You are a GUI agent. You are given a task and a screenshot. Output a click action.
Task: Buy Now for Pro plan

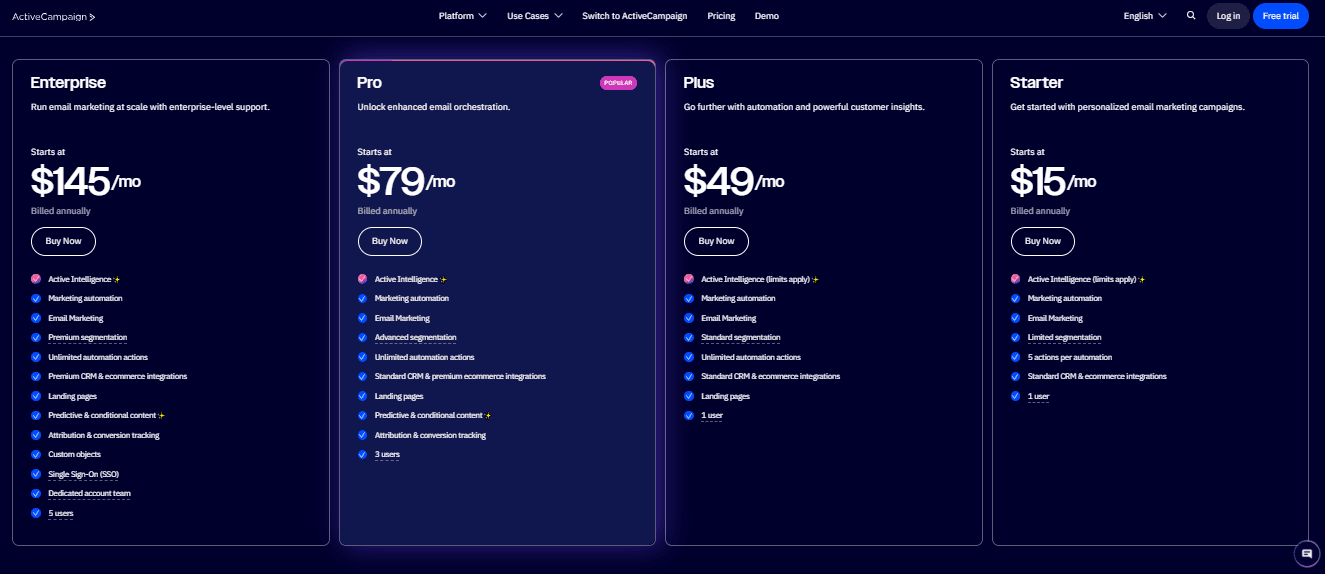pyautogui.click(x=390, y=241)
